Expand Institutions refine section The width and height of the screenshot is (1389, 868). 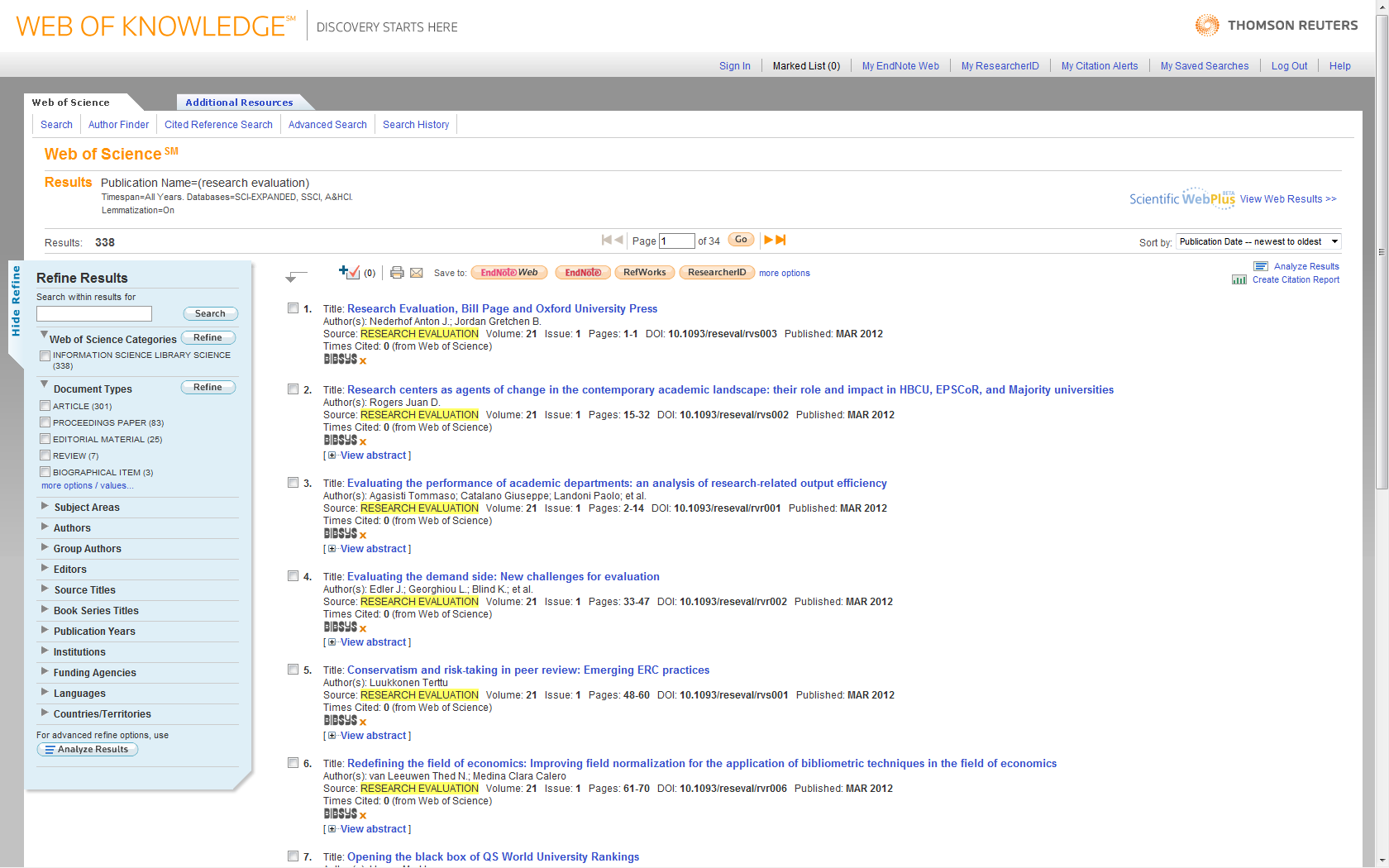coord(45,651)
